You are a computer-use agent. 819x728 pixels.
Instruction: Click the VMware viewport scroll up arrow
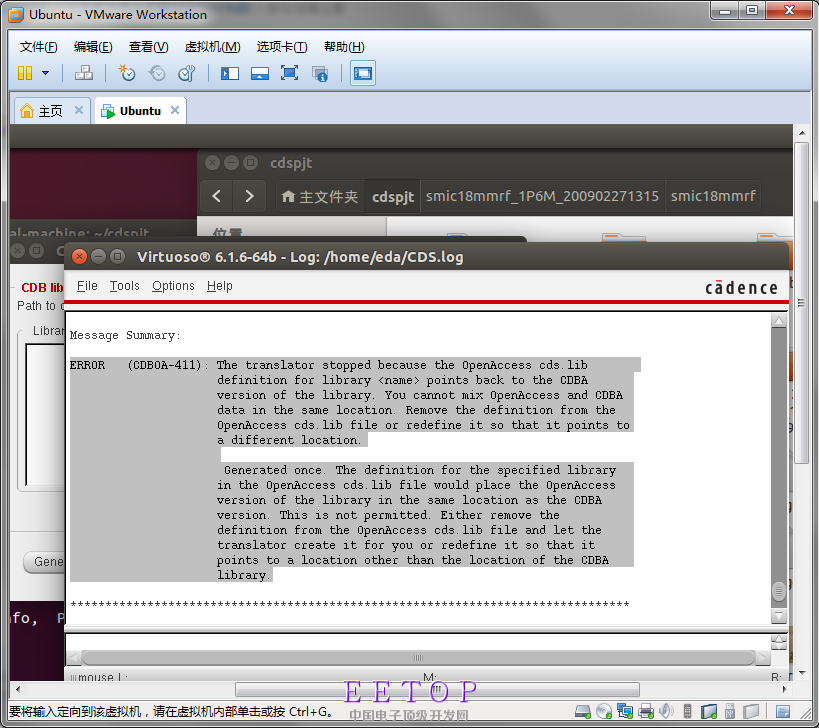coord(802,133)
